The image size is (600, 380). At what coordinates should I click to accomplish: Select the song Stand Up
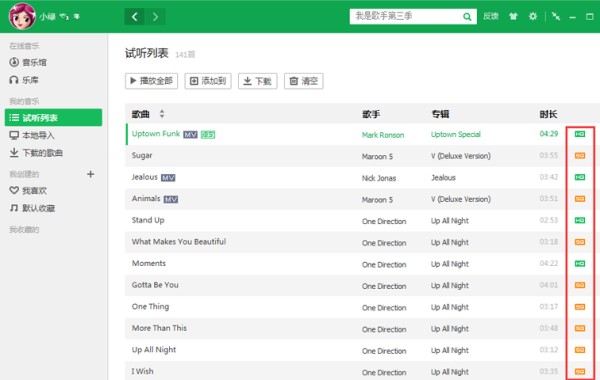[148, 220]
